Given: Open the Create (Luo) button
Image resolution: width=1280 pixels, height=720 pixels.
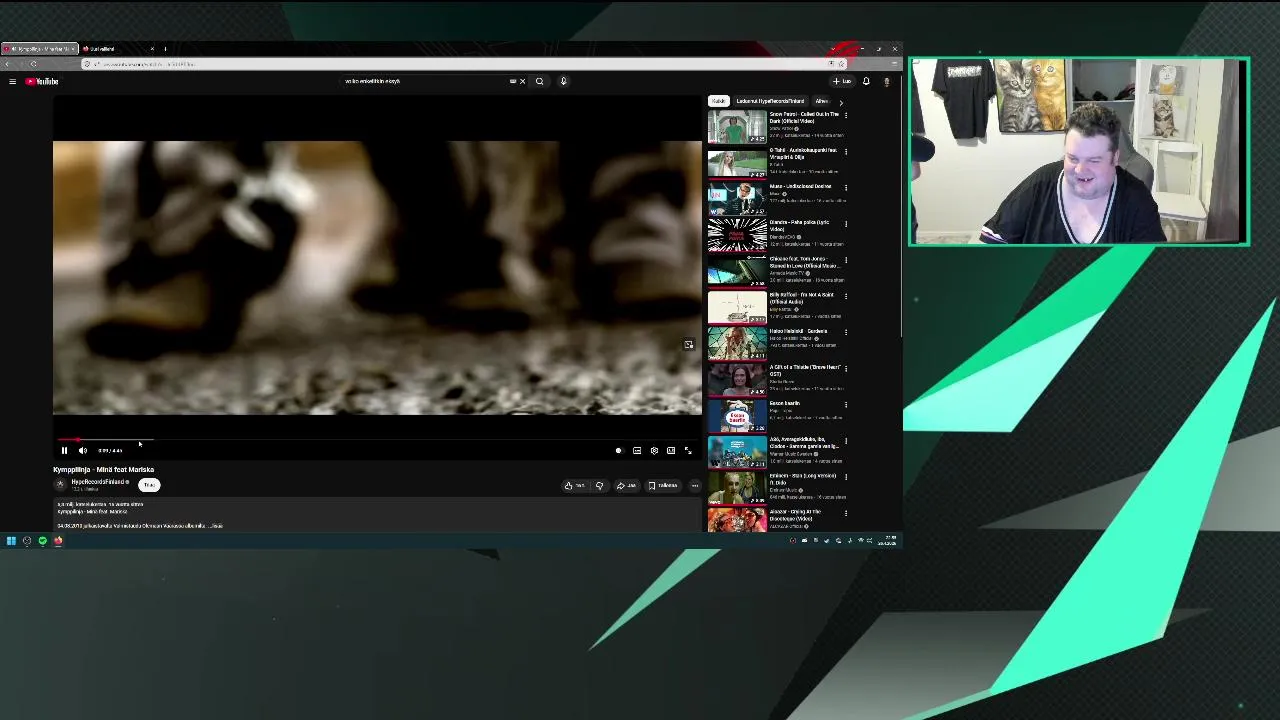Looking at the screenshot, I should pos(842,81).
